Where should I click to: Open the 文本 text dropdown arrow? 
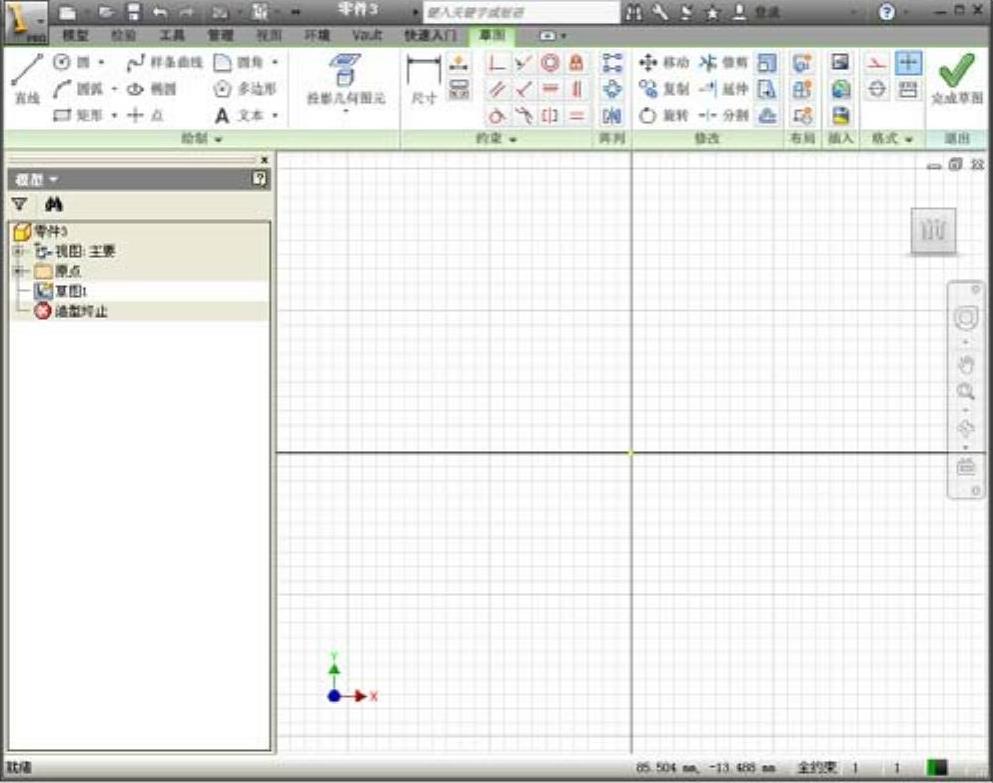274,115
